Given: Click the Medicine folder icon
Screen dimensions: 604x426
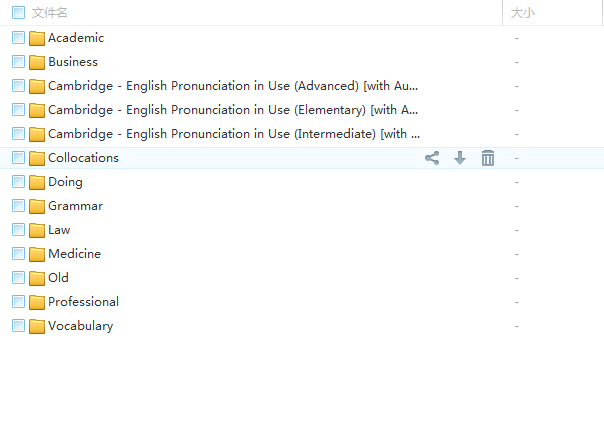Looking at the screenshot, I should 37,254.
